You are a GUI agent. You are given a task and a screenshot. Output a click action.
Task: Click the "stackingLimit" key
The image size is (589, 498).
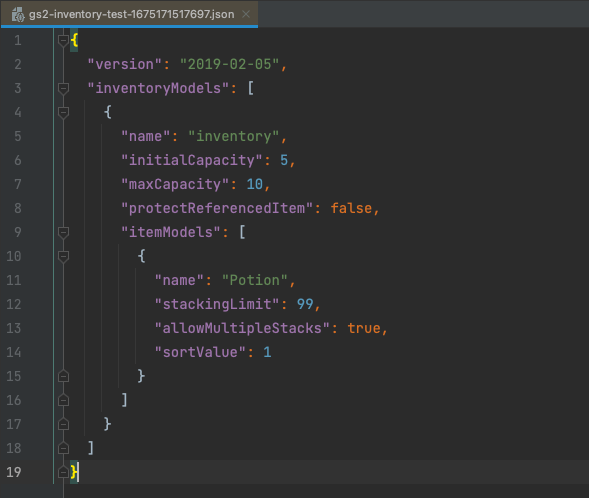point(217,304)
